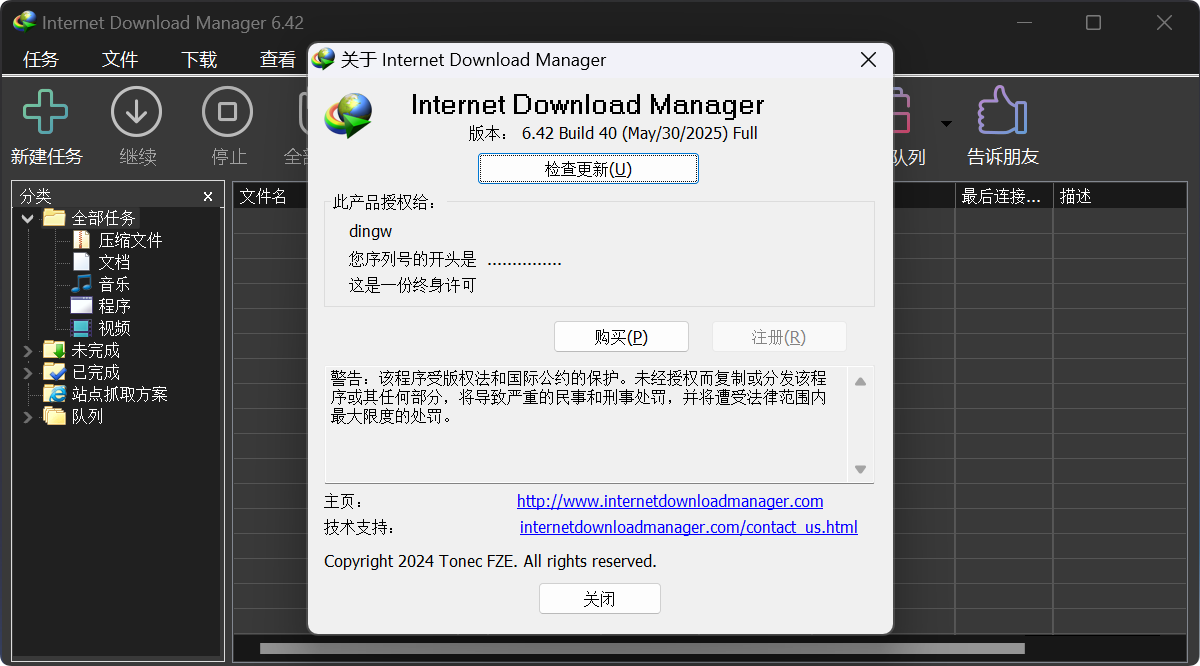Viewport: 1200px width, 666px height.
Task: Open the Downloads (下载) menu
Action: (199, 59)
